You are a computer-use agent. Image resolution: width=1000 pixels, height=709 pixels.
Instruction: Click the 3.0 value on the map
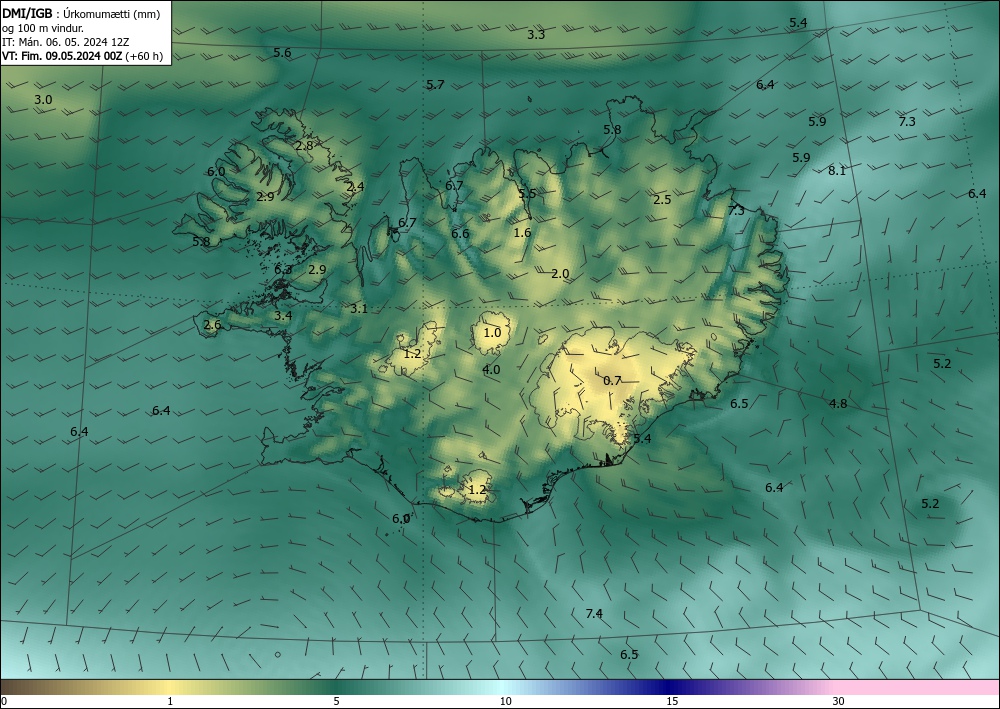(x=43, y=99)
